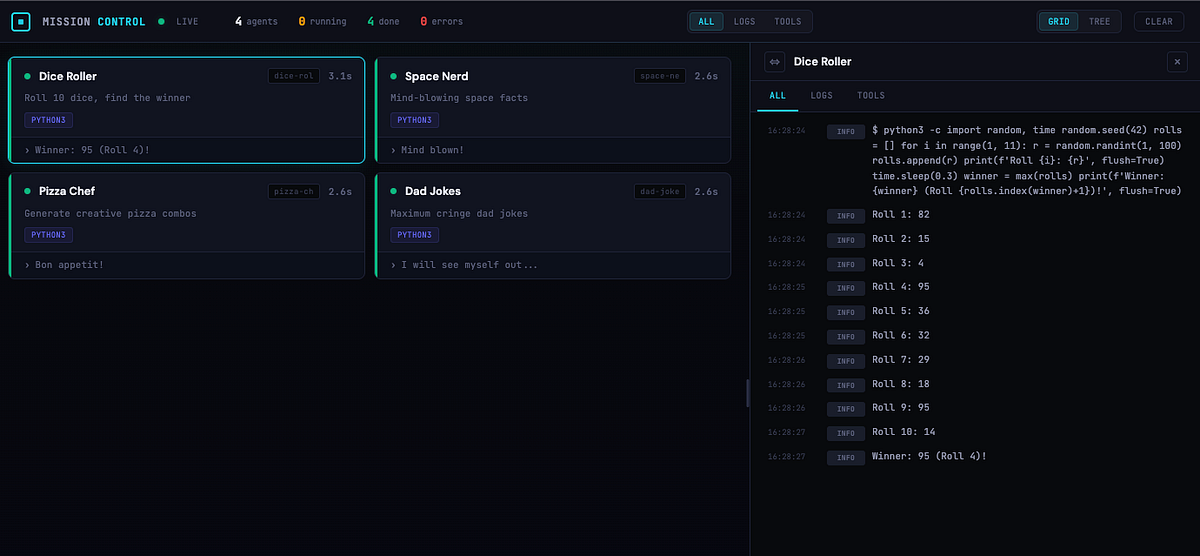The width and height of the screenshot is (1200, 556).
Task: Click the 'Roll 5: 36' log entry
Action: (x=973, y=311)
